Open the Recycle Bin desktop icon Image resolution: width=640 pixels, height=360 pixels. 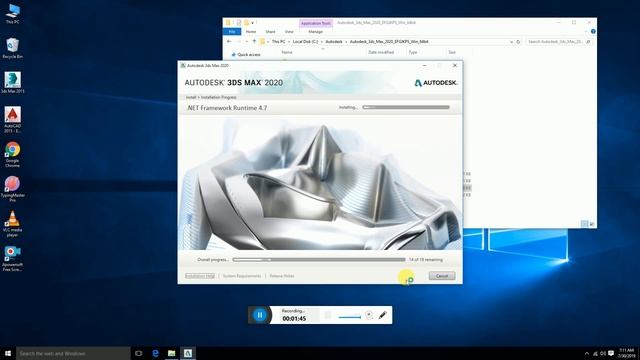point(13,48)
